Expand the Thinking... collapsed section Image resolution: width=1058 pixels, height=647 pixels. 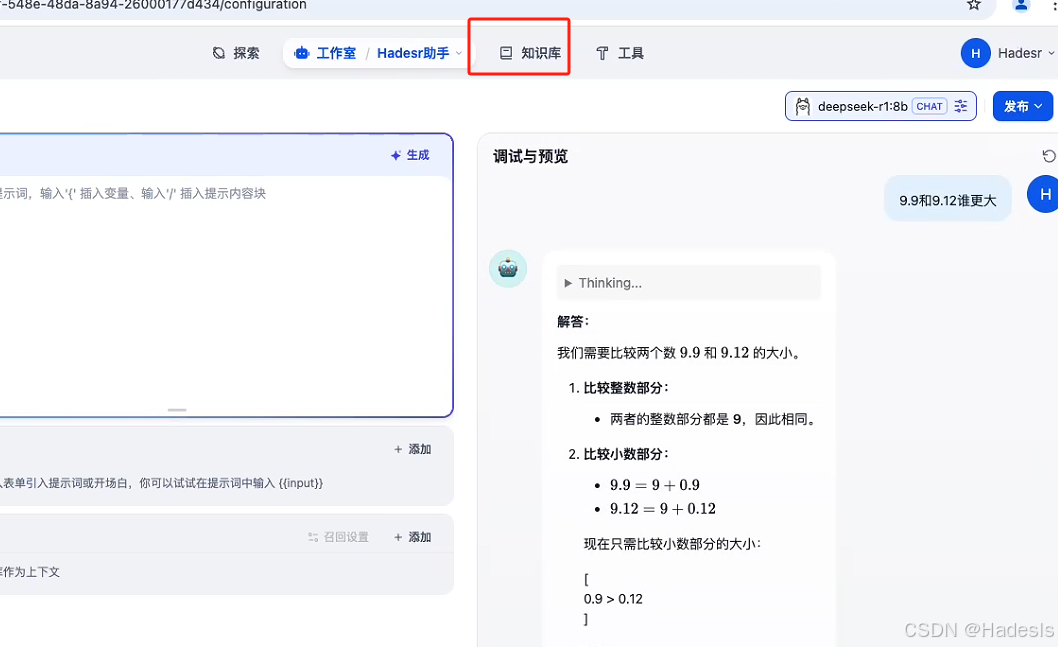tap(688, 283)
